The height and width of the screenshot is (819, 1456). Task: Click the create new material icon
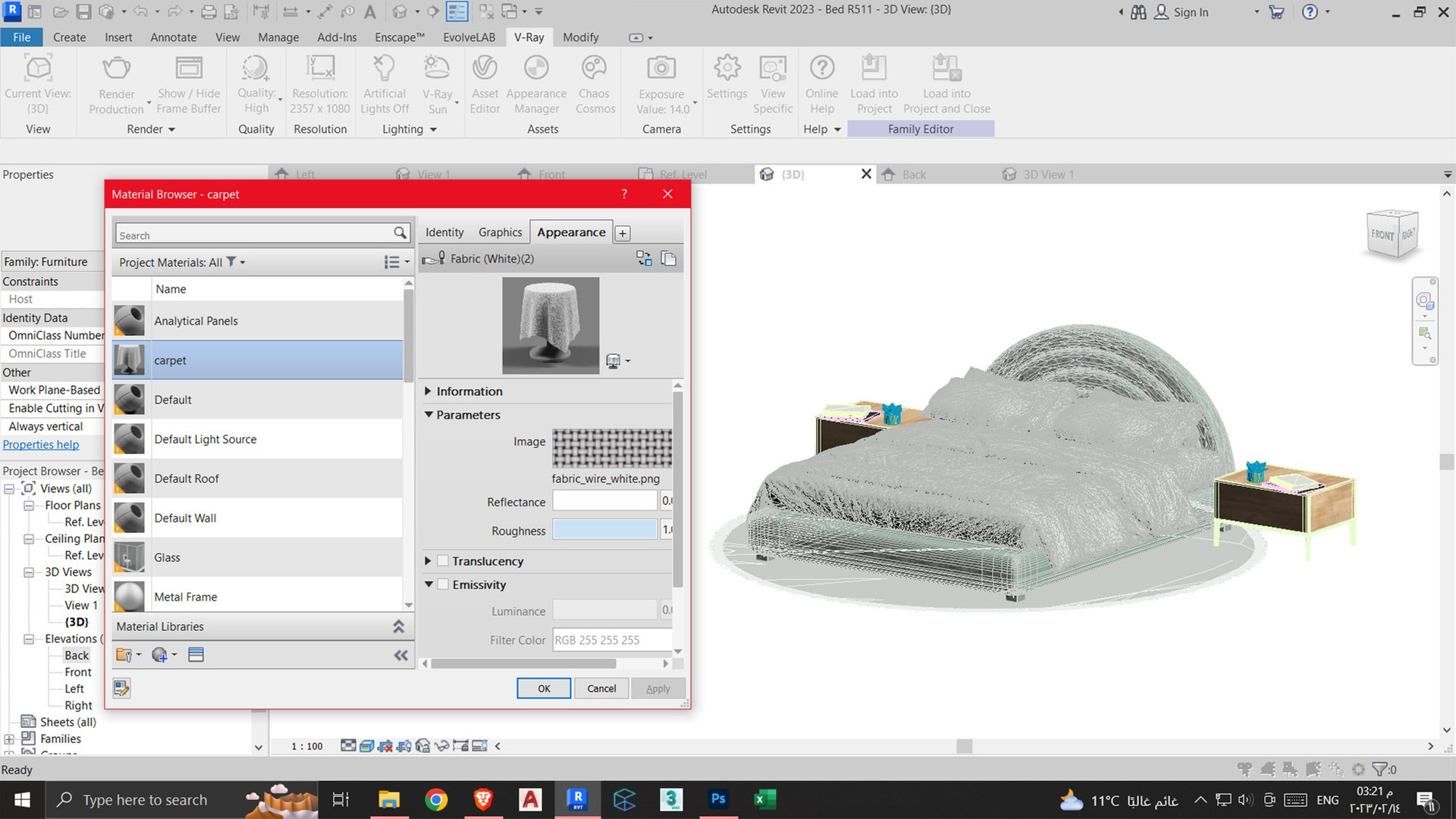(x=159, y=655)
